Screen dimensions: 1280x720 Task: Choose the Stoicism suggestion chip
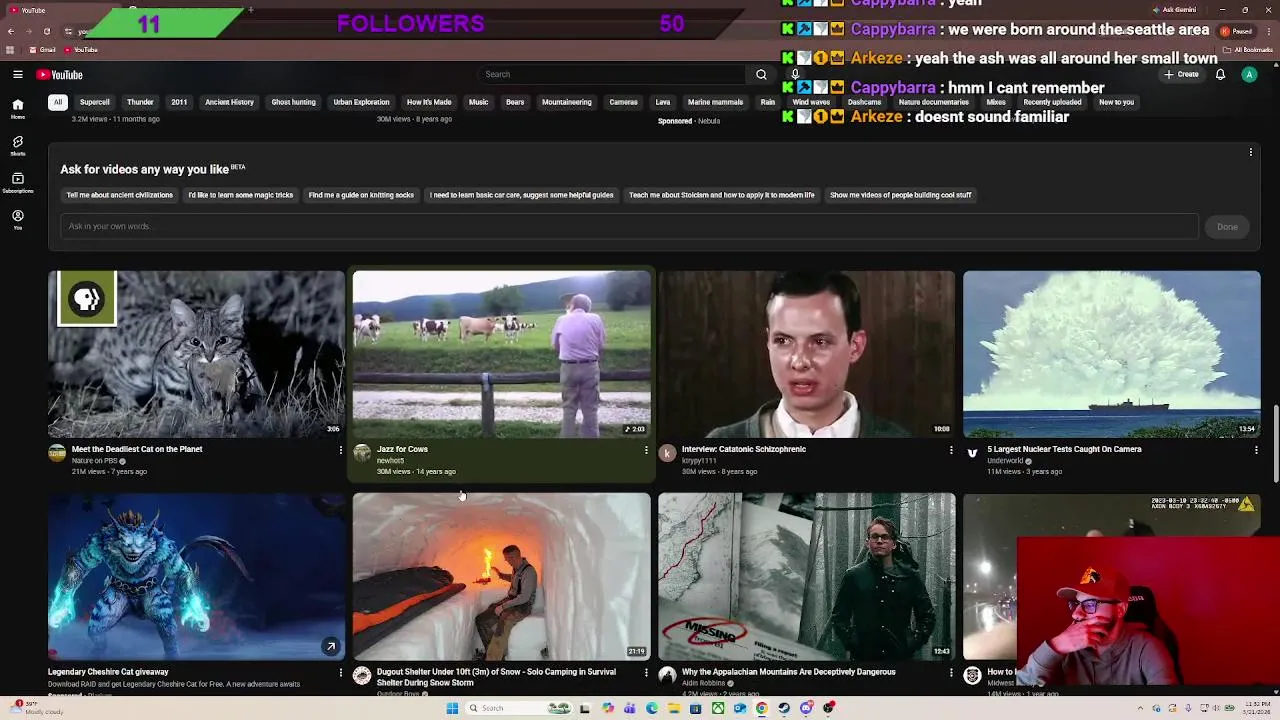pyautogui.click(x=722, y=195)
